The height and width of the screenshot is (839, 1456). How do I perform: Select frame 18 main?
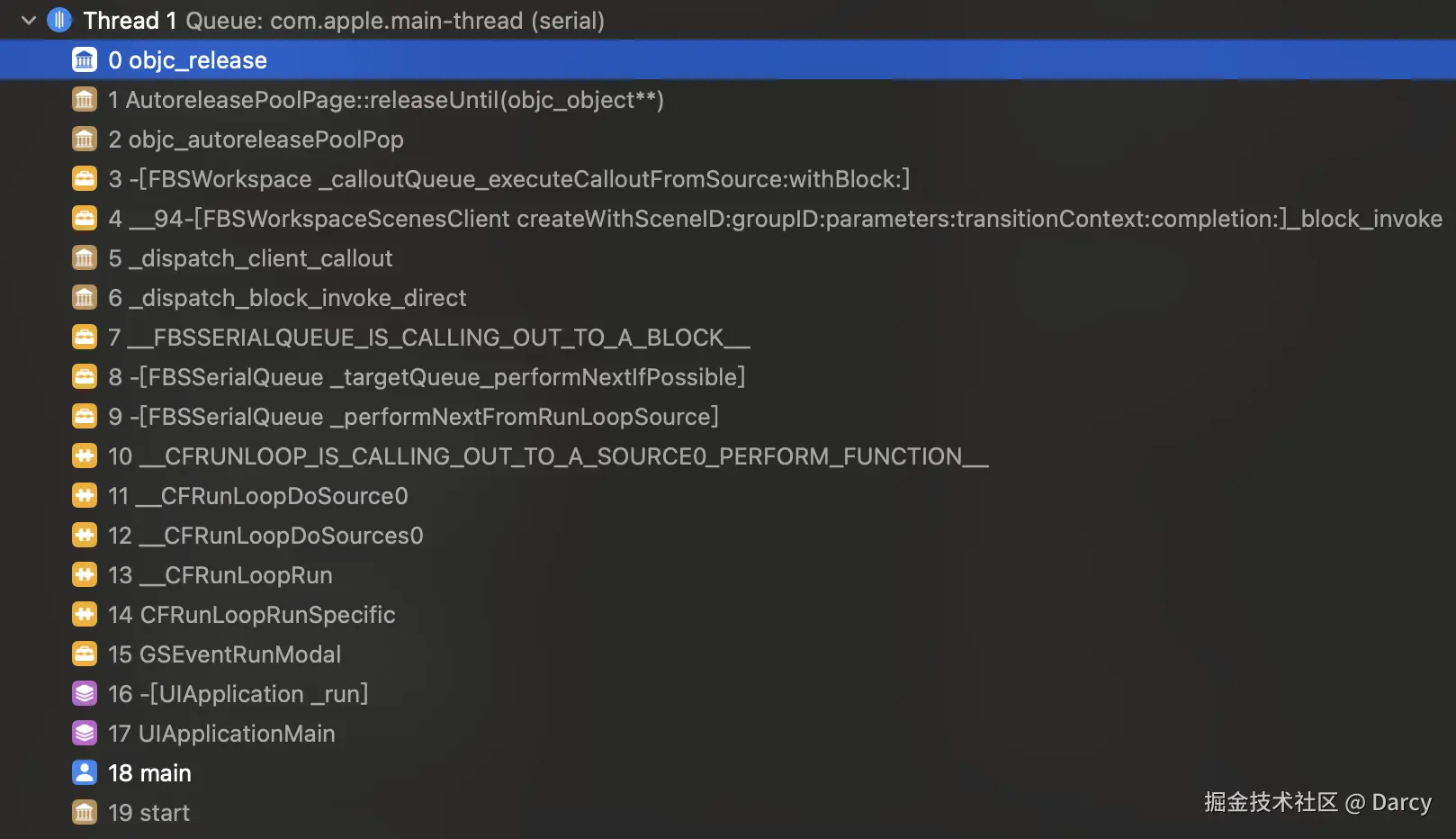point(149,773)
